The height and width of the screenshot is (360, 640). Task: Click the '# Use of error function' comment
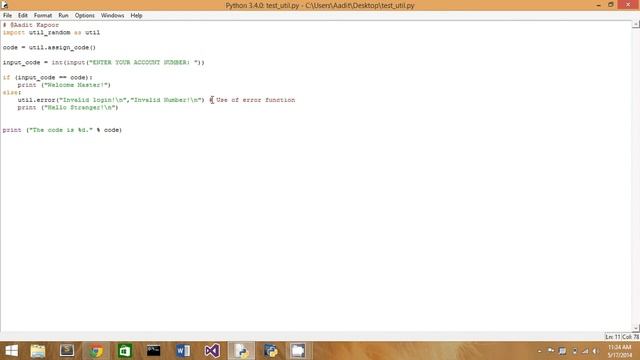tap(252, 100)
